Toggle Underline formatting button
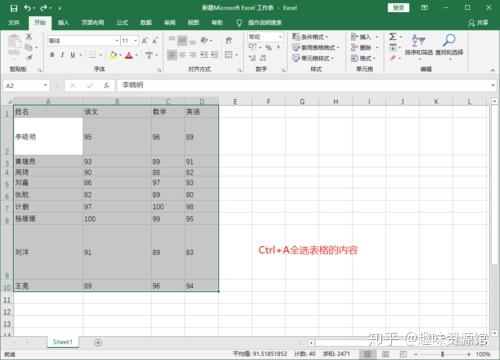This screenshot has height=360, width=500. coord(73,55)
